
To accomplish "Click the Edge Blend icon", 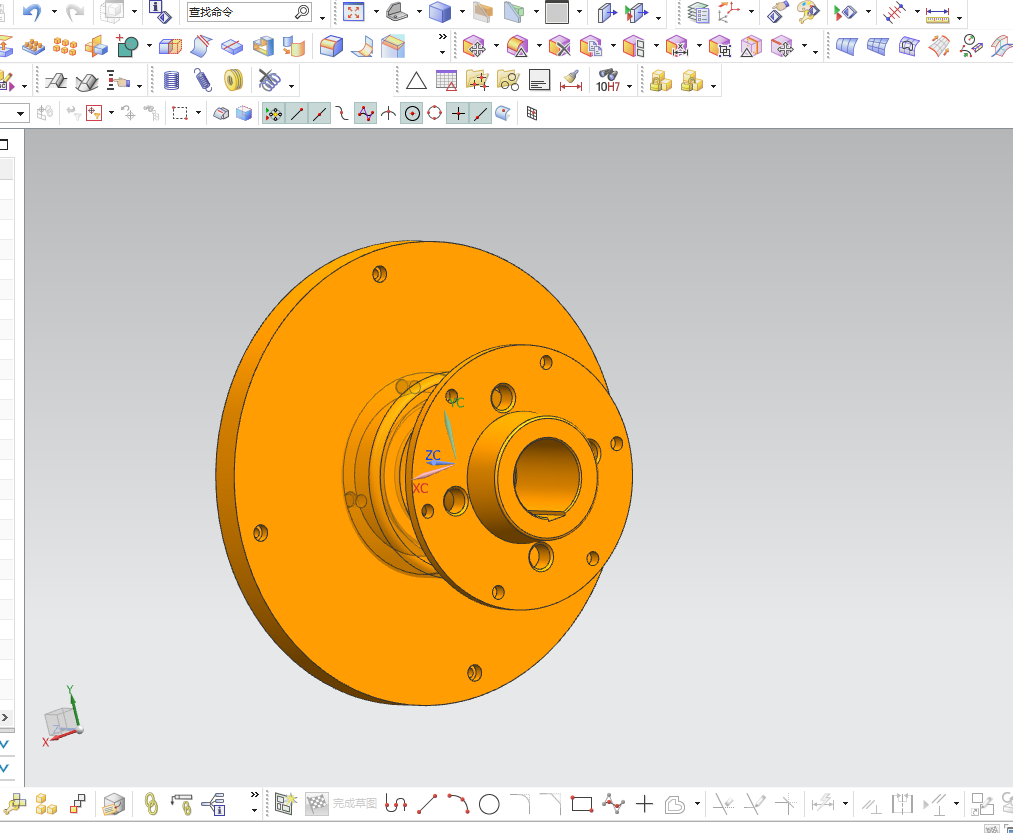I will click(331, 46).
